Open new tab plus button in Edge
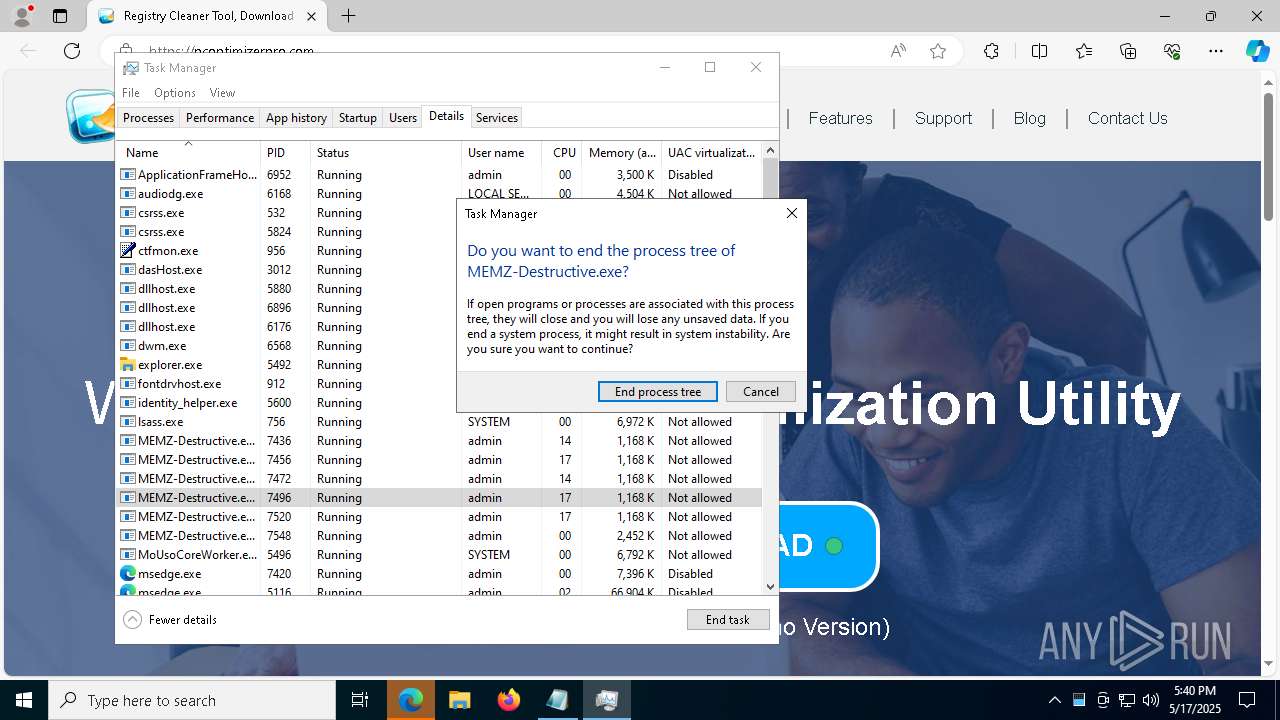The width and height of the screenshot is (1280, 720). click(x=348, y=16)
